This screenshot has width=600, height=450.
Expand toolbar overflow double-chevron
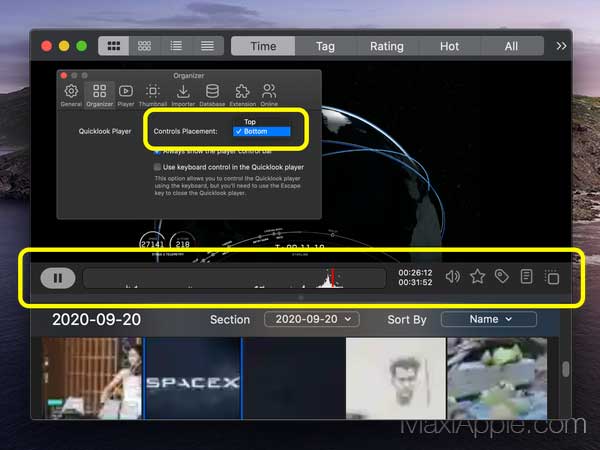[x=561, y=46]
